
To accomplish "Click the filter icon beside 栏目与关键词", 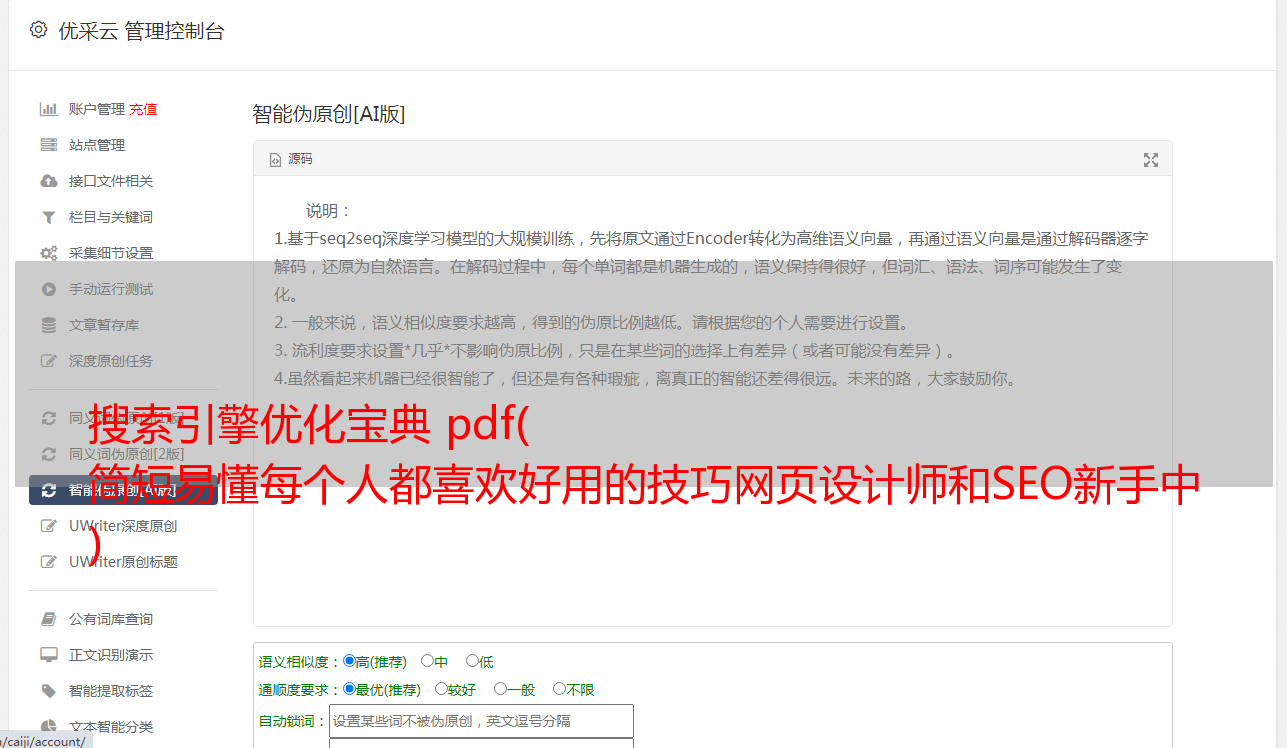I will pos(48,217).
